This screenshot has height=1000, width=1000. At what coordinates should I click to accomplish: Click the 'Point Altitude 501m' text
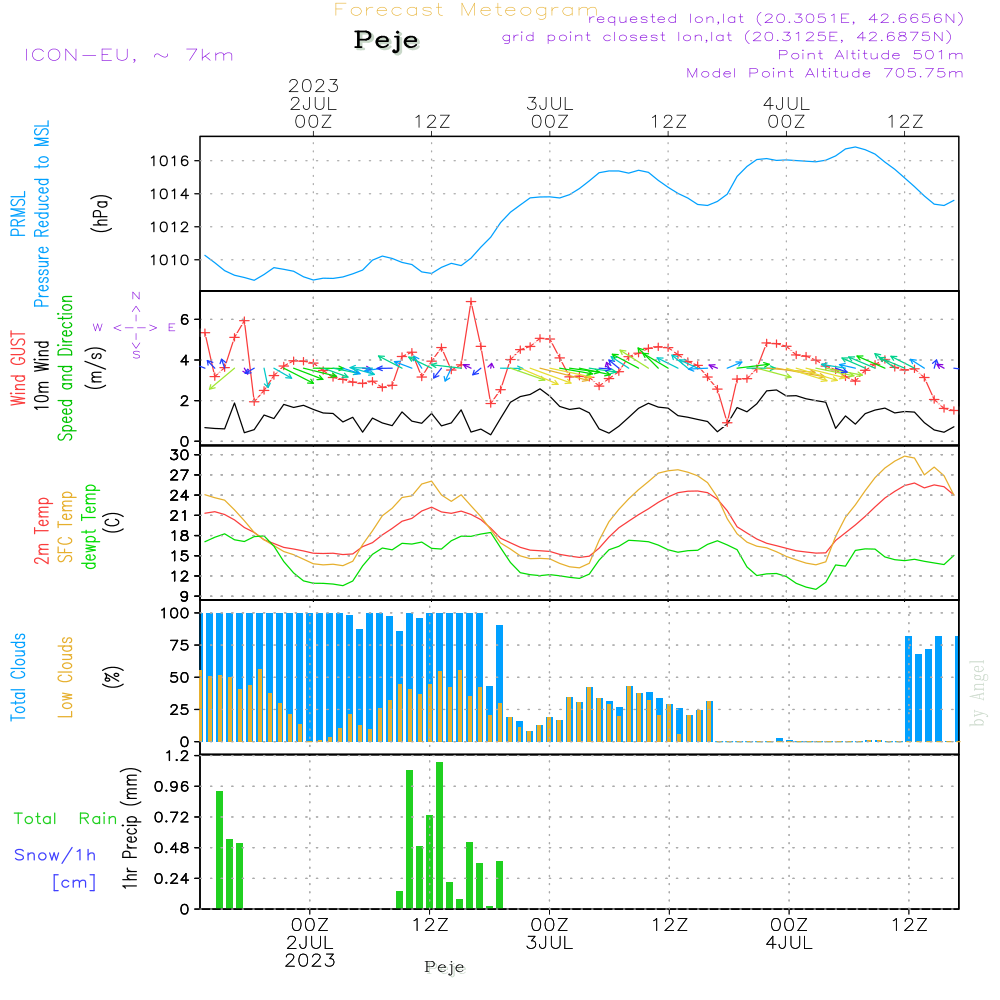click(x=871, y=55)
